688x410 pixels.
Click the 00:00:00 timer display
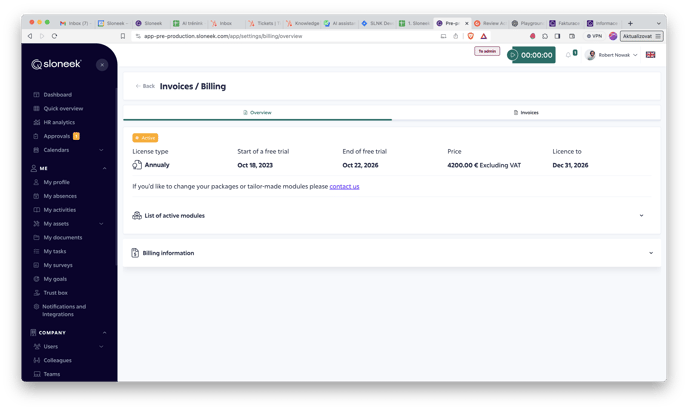(536, 55)
